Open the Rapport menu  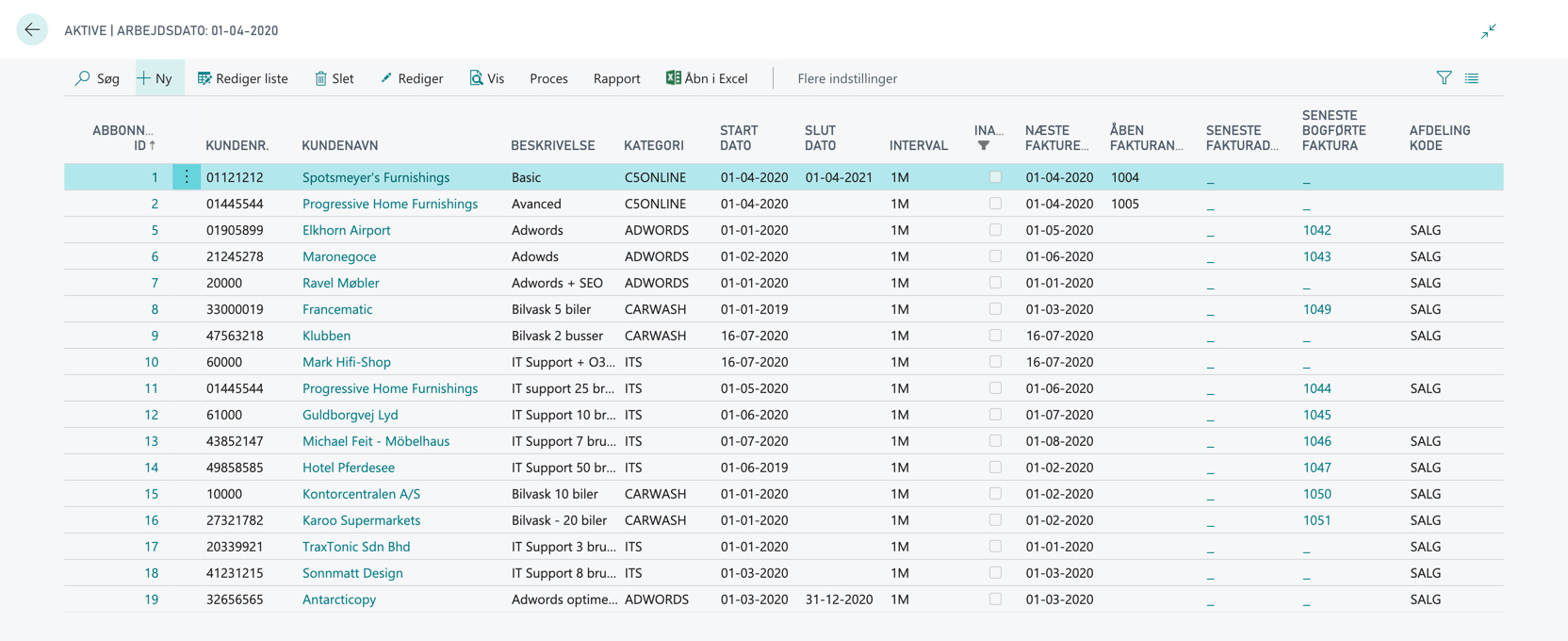click(x=616, y=78)
